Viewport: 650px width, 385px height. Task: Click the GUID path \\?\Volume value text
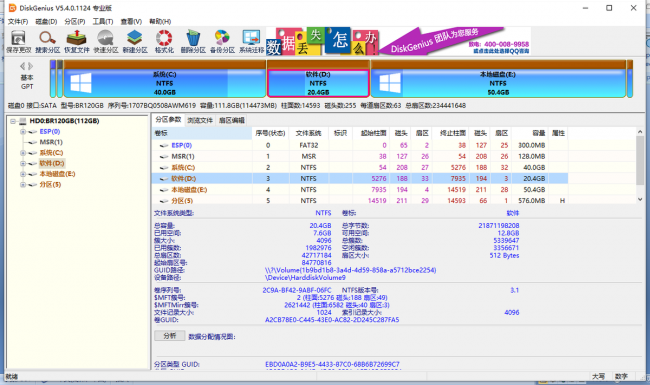(x=350, y=270)
